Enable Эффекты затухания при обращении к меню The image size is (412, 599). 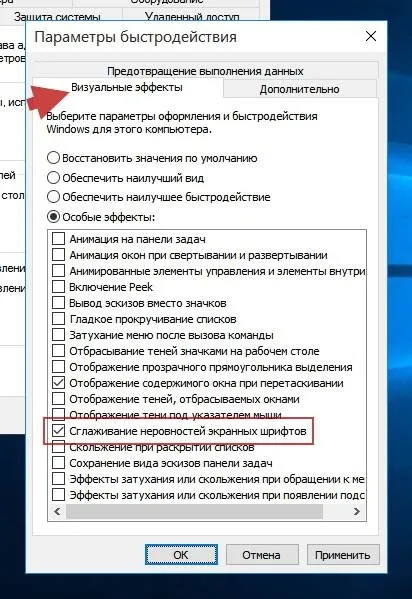pos(58,479)
